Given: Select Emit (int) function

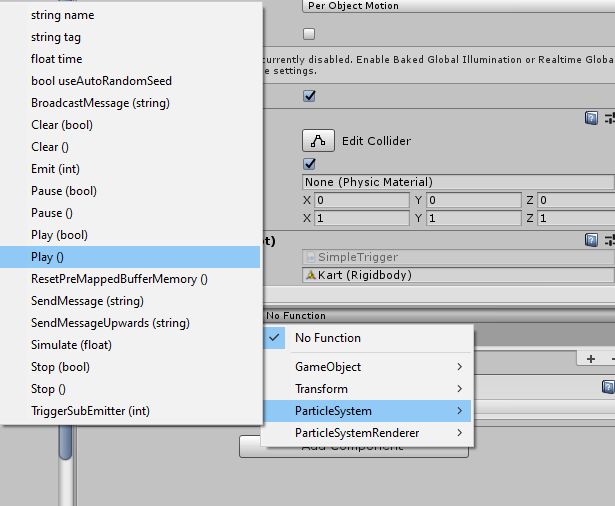Looking at the screenshot, I should 130,169.
